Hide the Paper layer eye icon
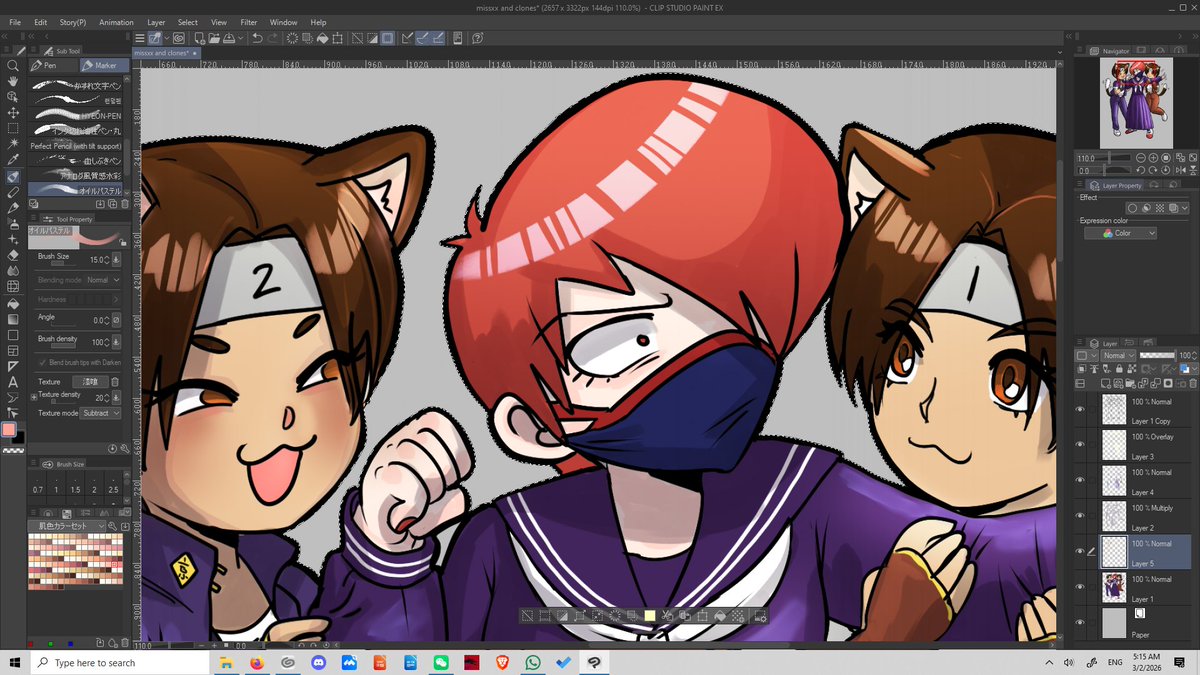Viewport: 1200px width, 675px height. [x=1080, y=622]
